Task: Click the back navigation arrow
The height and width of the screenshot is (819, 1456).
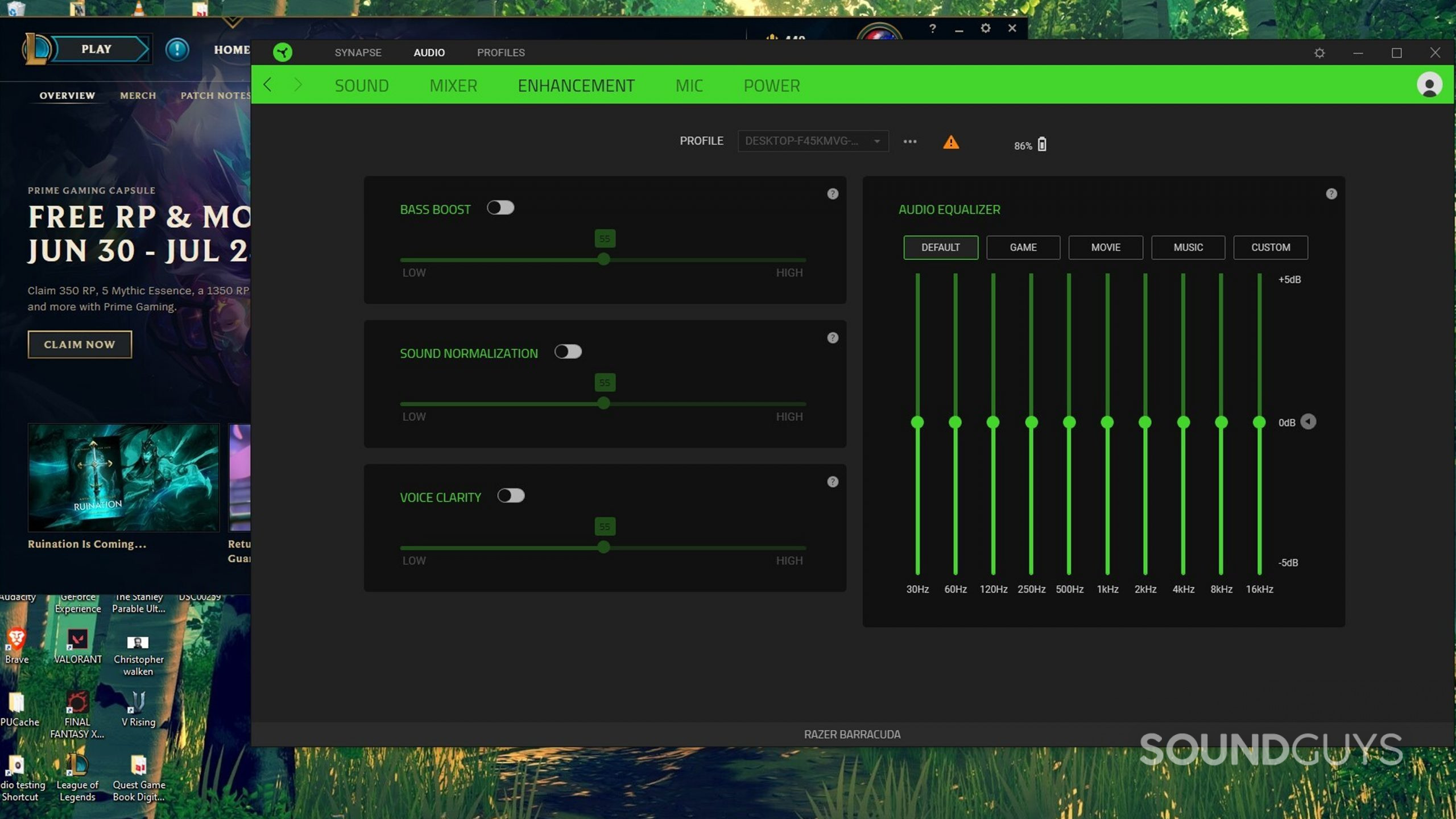Action: pos(268,85)
